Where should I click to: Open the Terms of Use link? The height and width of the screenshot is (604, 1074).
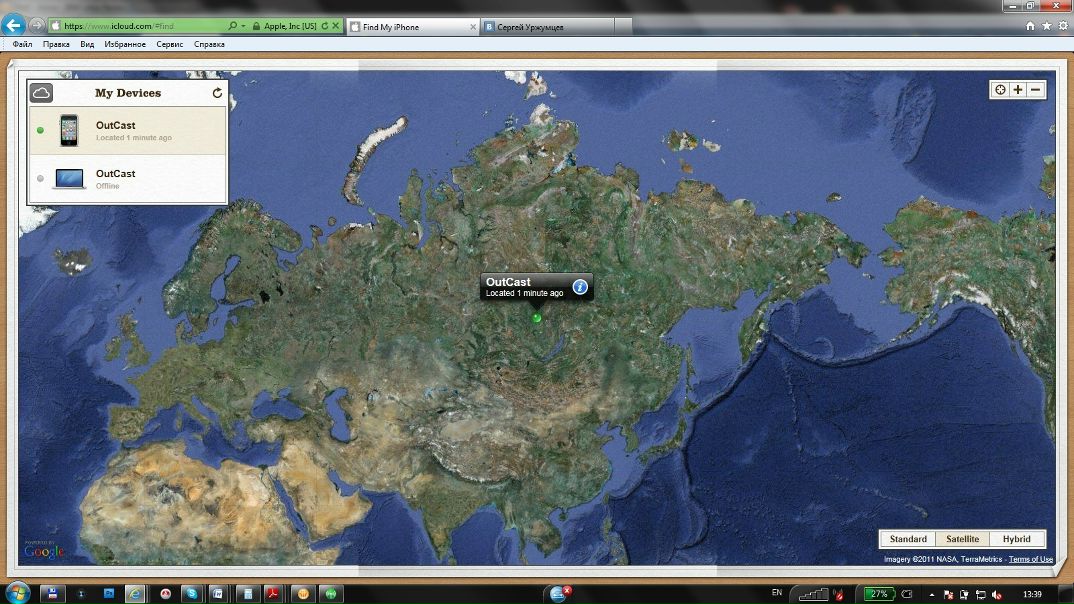[1030, 559]
